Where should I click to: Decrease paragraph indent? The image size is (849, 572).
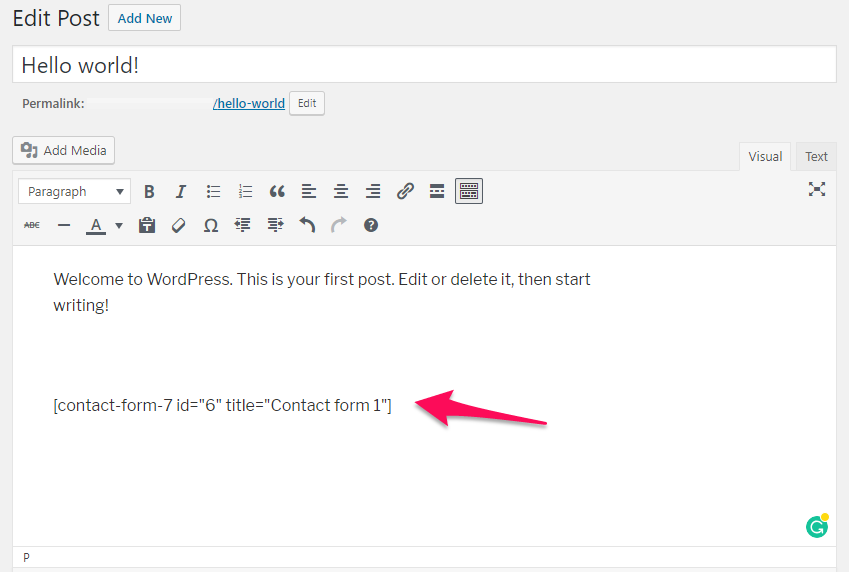243,225
